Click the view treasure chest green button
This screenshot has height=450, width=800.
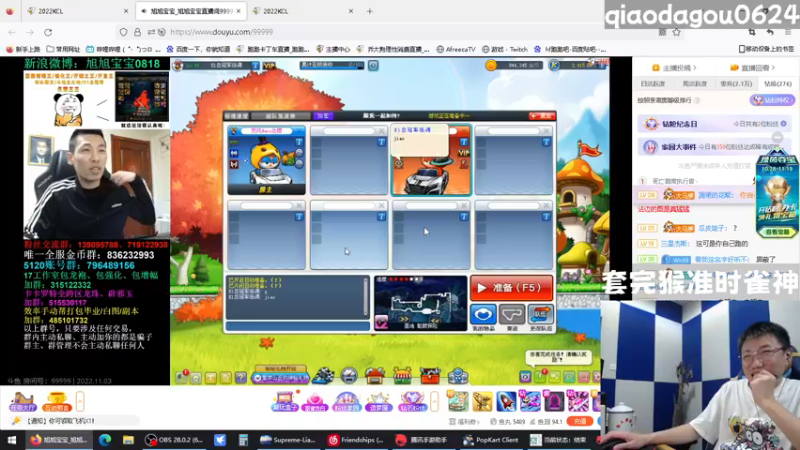[777, 232]
